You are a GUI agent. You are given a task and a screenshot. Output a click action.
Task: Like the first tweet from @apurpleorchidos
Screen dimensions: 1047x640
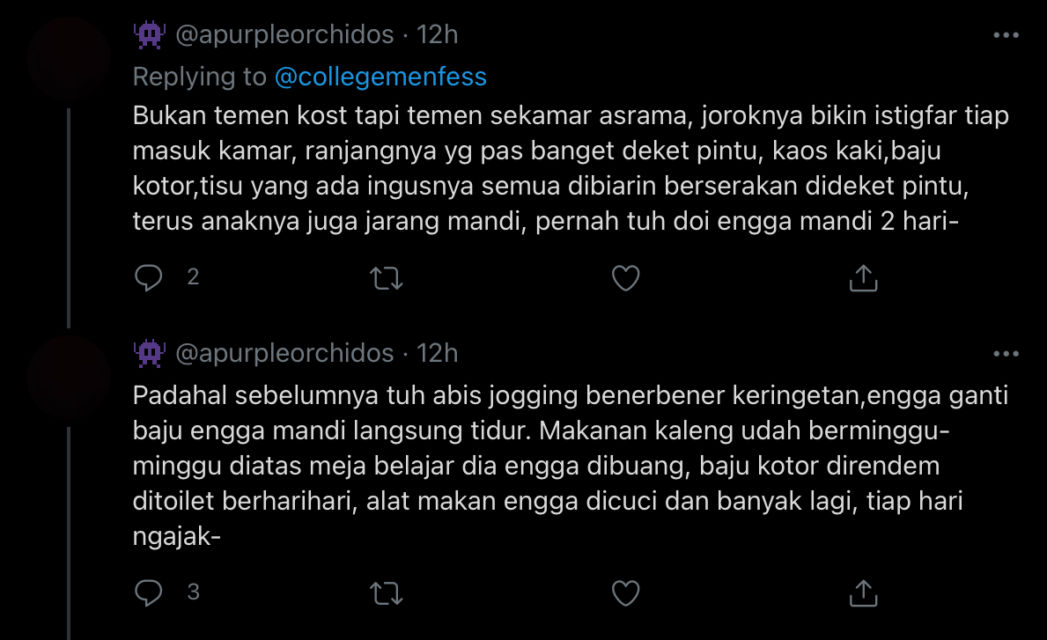625,278
